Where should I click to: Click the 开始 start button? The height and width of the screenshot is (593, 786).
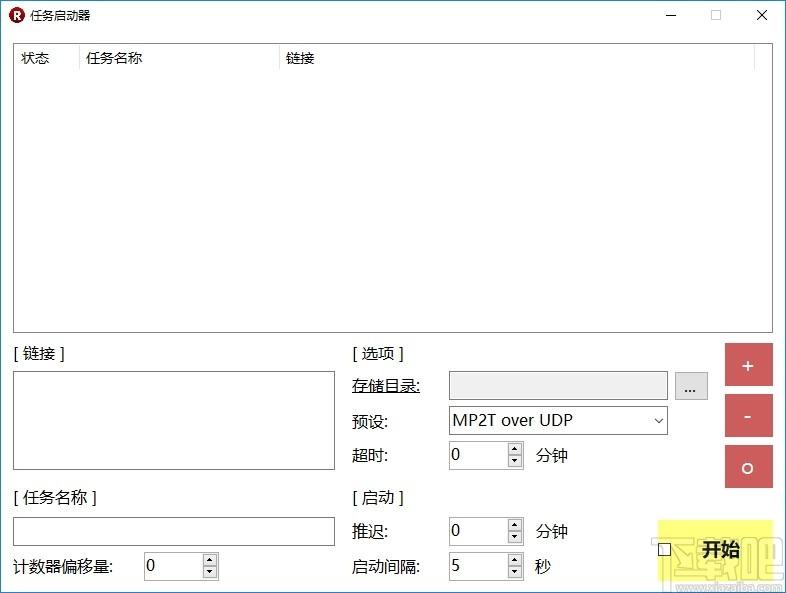click(x=720, y=549)
